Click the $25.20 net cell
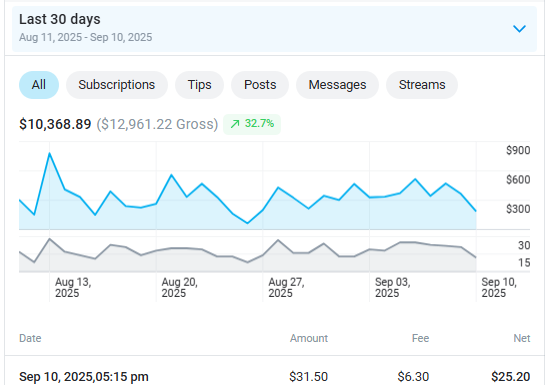Viewport: 549px width, 385px height. coord(510,377)
